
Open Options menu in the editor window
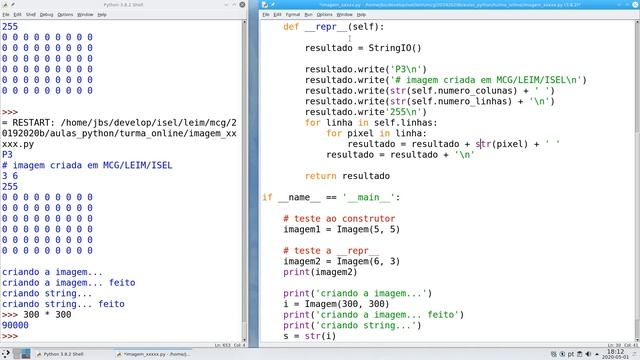coord(324,14)
